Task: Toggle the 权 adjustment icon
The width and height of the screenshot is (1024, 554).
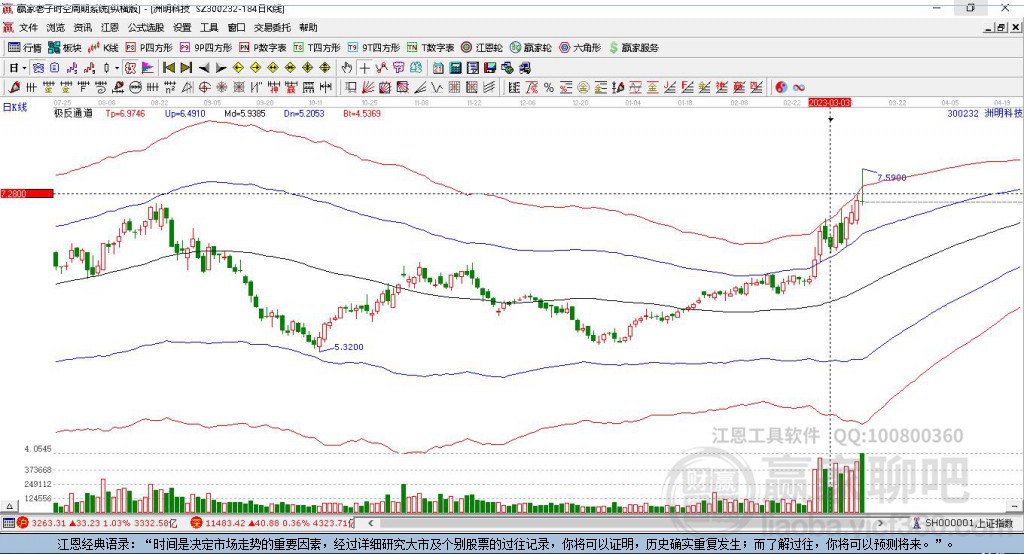Action: point(131,68)
